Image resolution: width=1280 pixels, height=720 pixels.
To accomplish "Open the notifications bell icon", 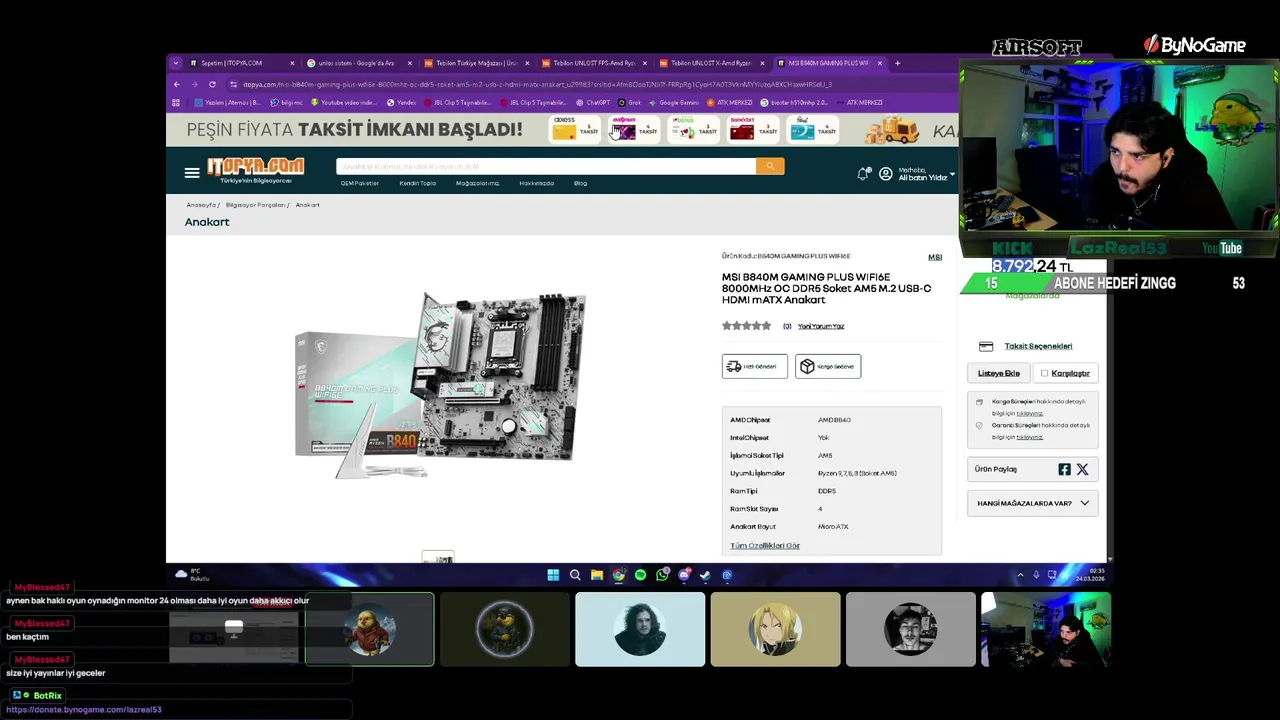I will pos(863,174).
